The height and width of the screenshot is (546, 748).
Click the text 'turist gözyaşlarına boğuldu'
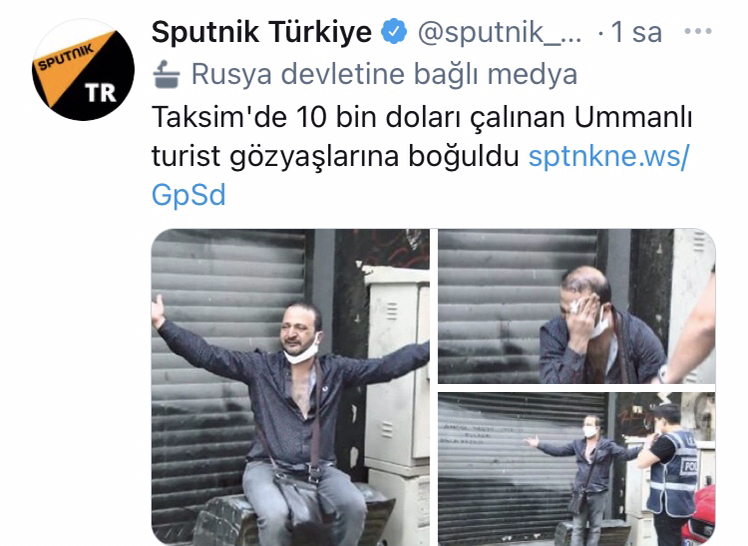335,156
